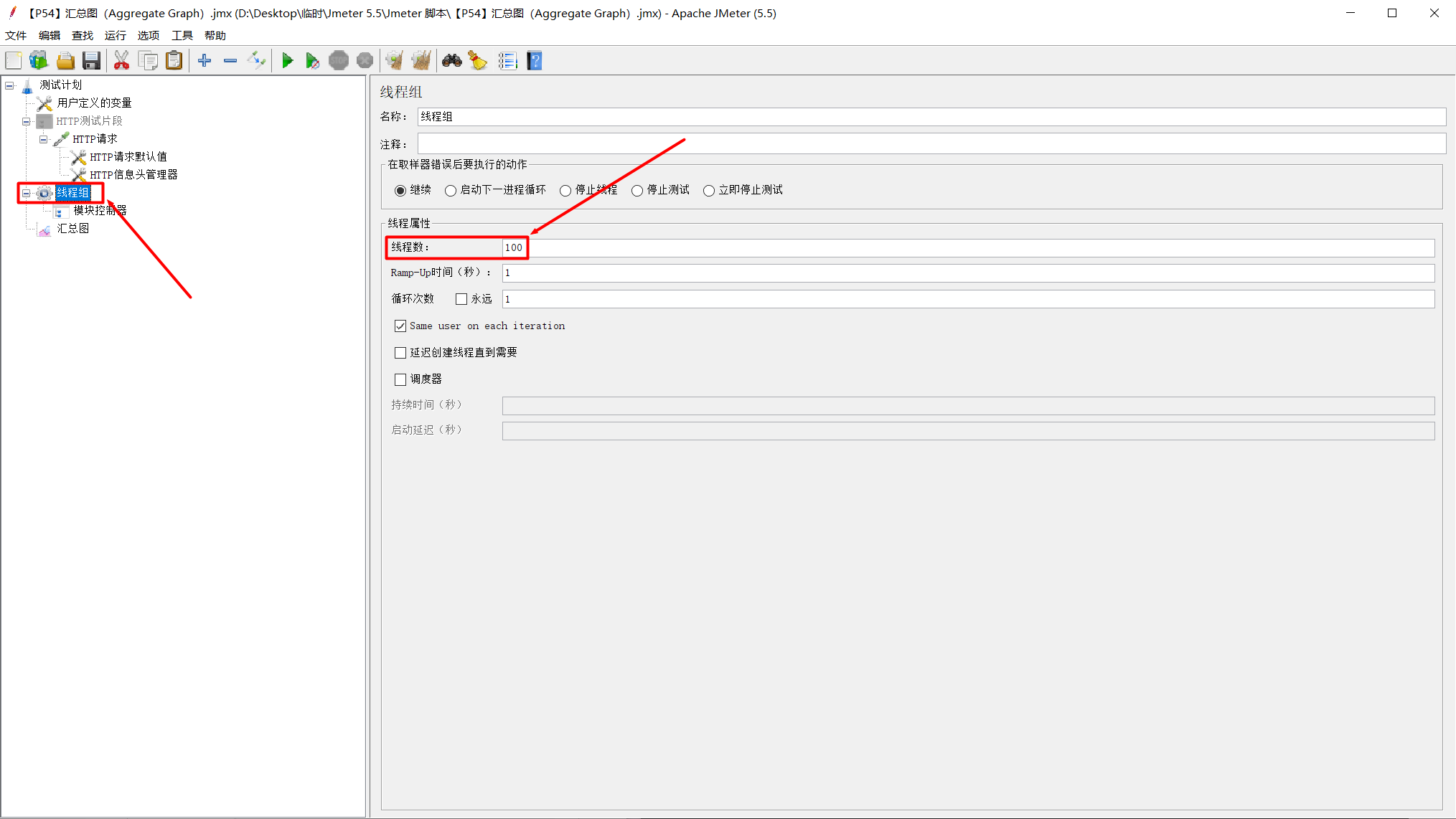Open the 选项 menu
This screenshot has height=819, width=1456.
pos(149,35)
